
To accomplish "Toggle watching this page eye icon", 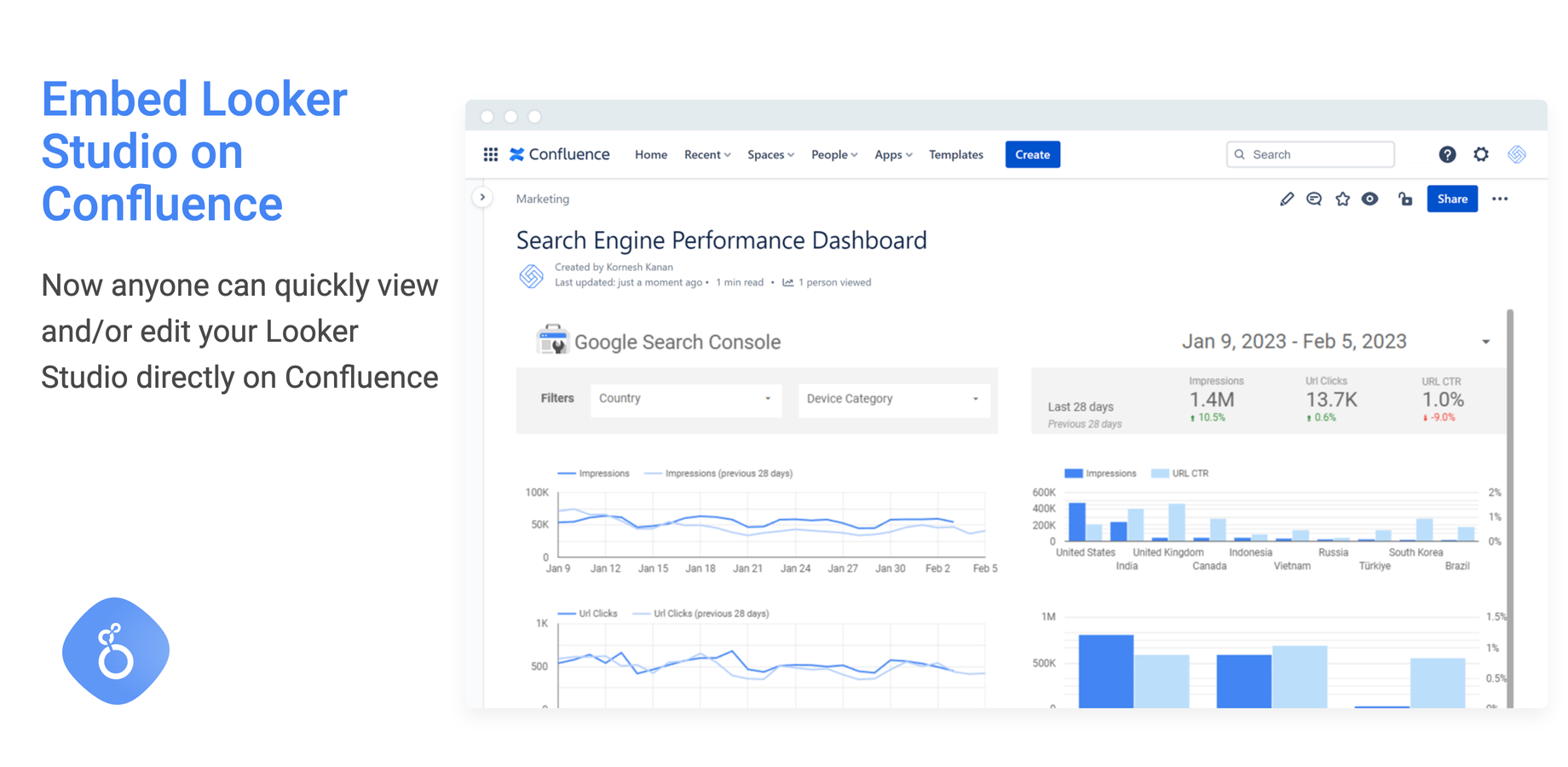I will [1369, 199].
